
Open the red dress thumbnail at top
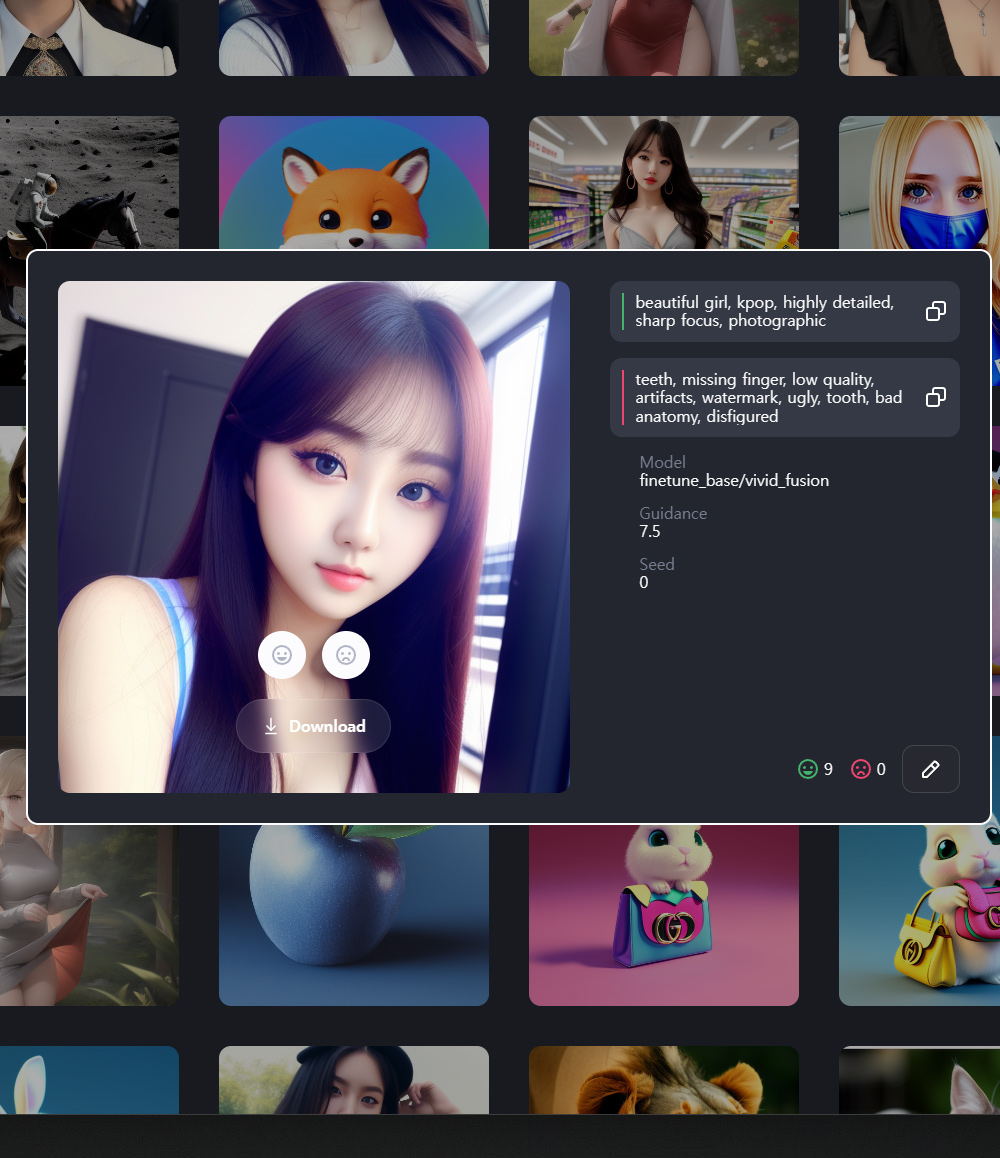coord(663,38)
